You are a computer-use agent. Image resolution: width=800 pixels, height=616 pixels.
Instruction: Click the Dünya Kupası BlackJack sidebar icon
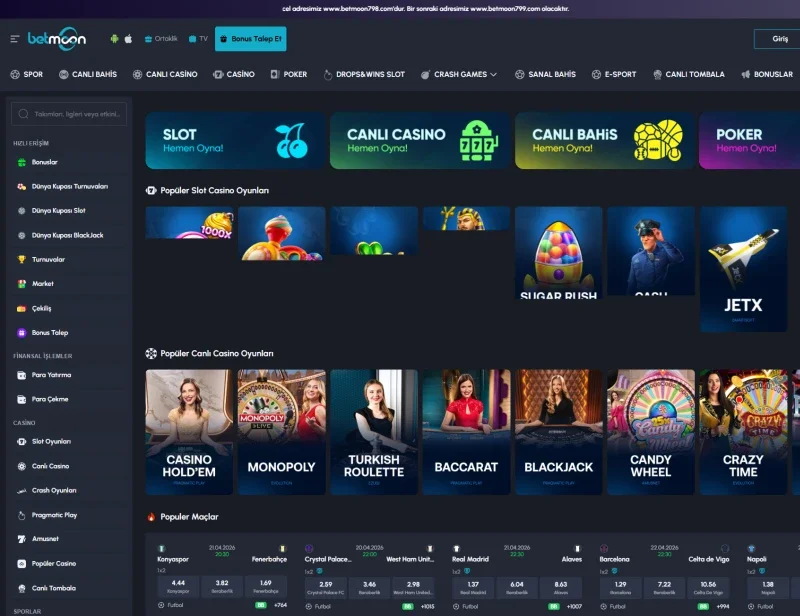pyautogui.click(x=21, y=235)
